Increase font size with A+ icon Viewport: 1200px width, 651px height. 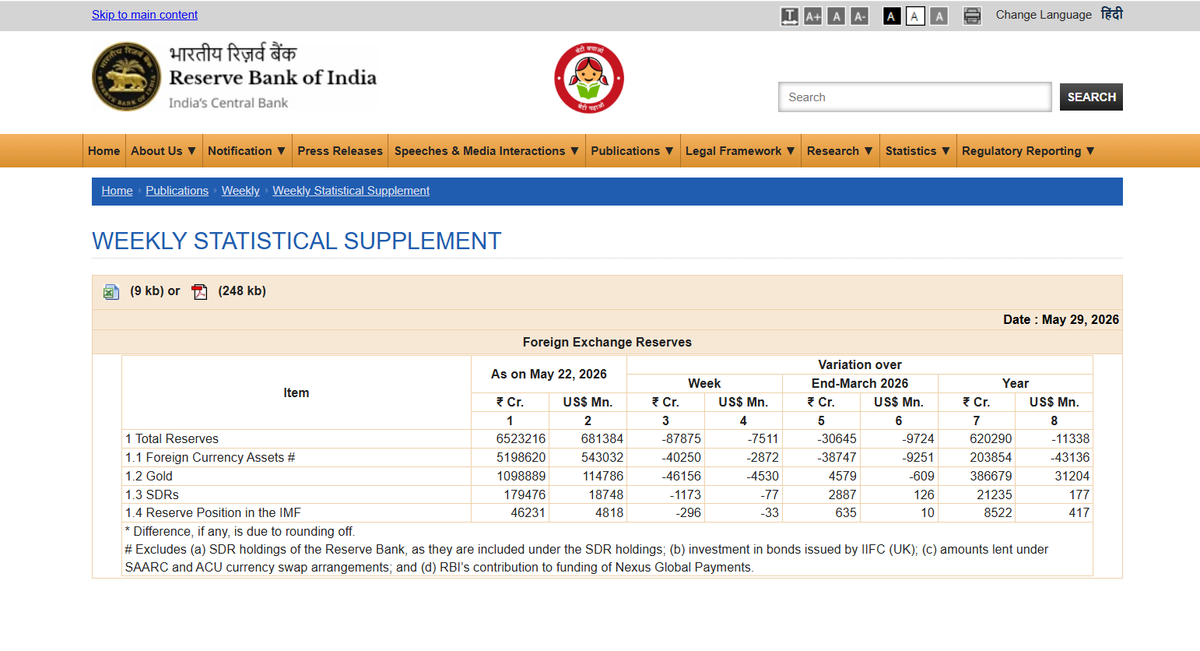tap(812, 16)
